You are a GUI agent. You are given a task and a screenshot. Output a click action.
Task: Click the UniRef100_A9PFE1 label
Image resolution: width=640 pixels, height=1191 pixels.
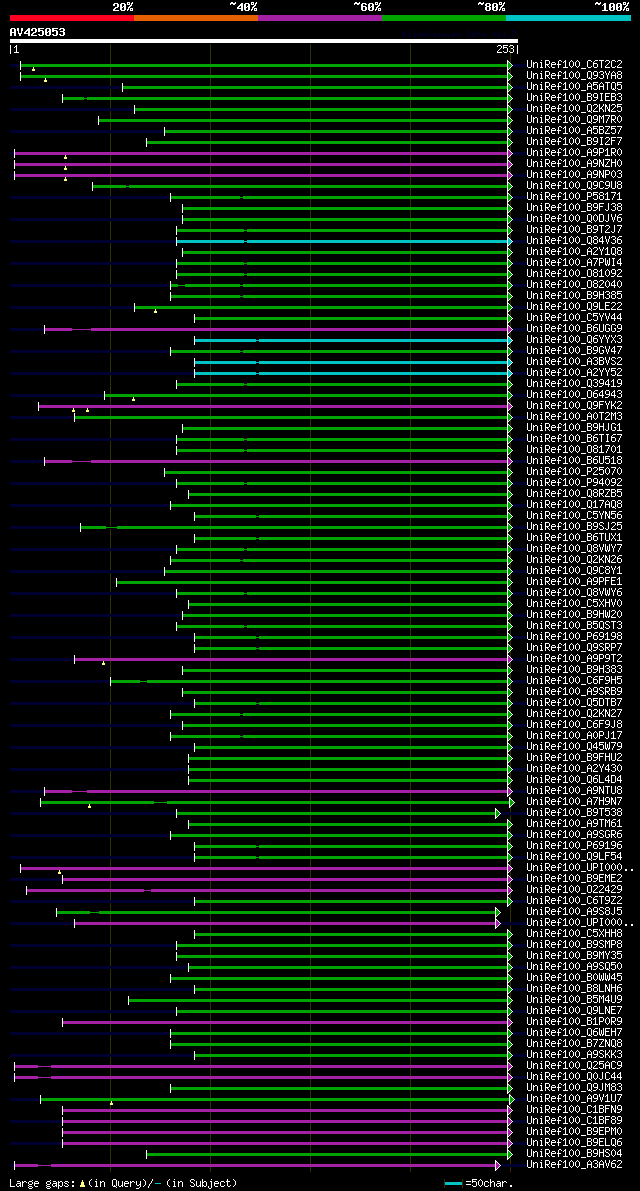coord(574,582)
